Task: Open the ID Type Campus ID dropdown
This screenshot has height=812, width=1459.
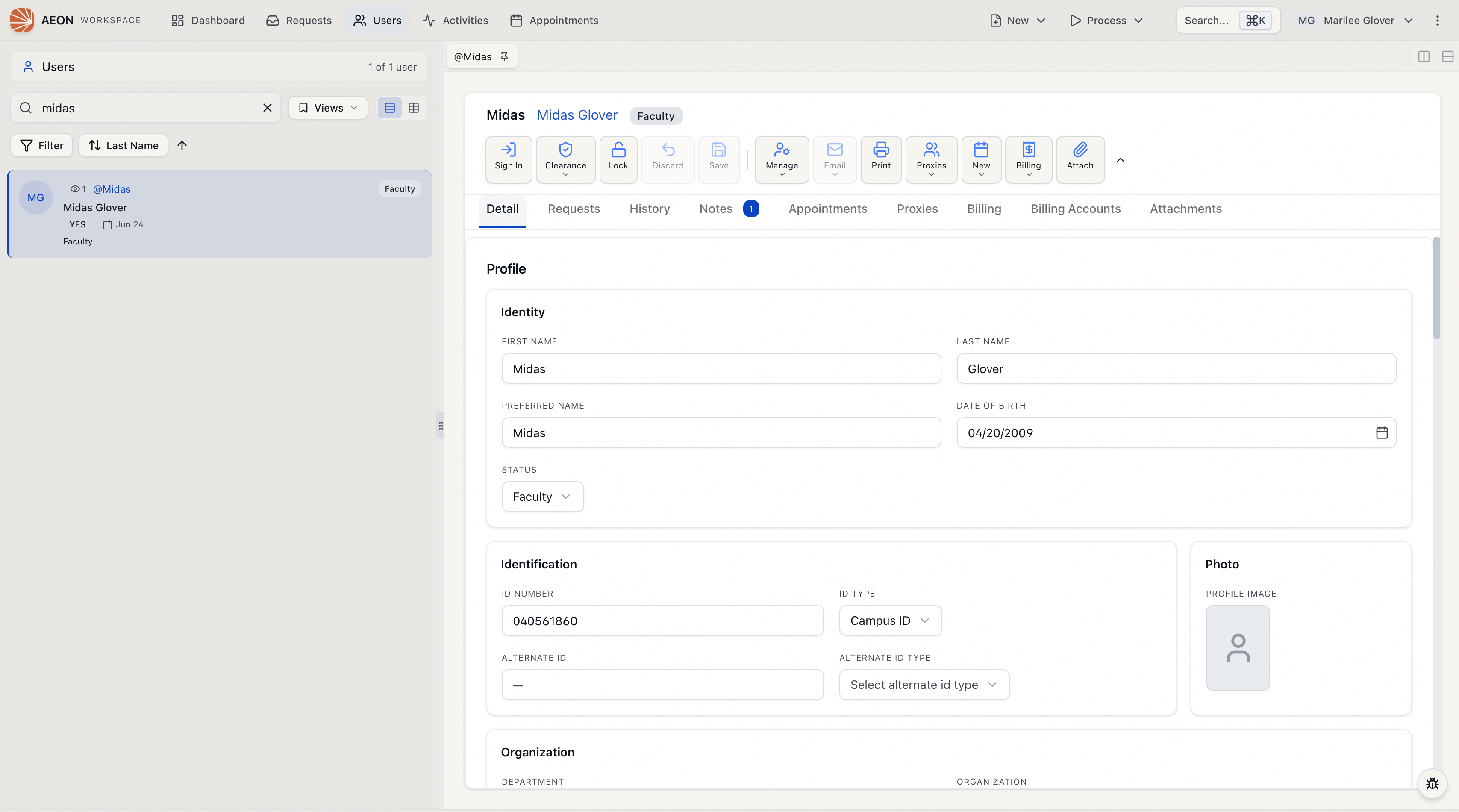Action: (x=890, y=621)
